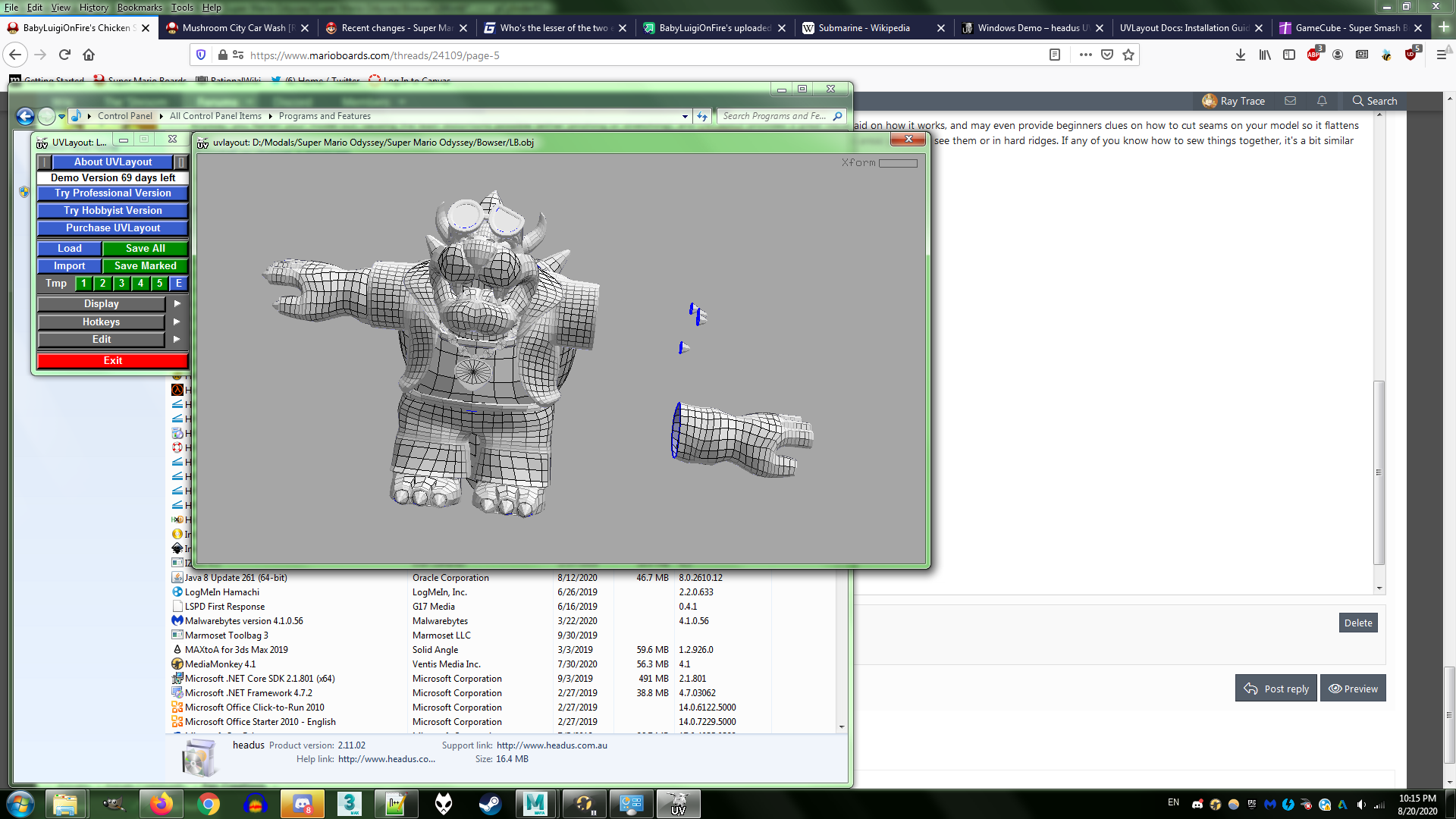Viewport: 1456px width, 819px height.
Task: Open File Explorer from the taskbar
Action: 65,804
